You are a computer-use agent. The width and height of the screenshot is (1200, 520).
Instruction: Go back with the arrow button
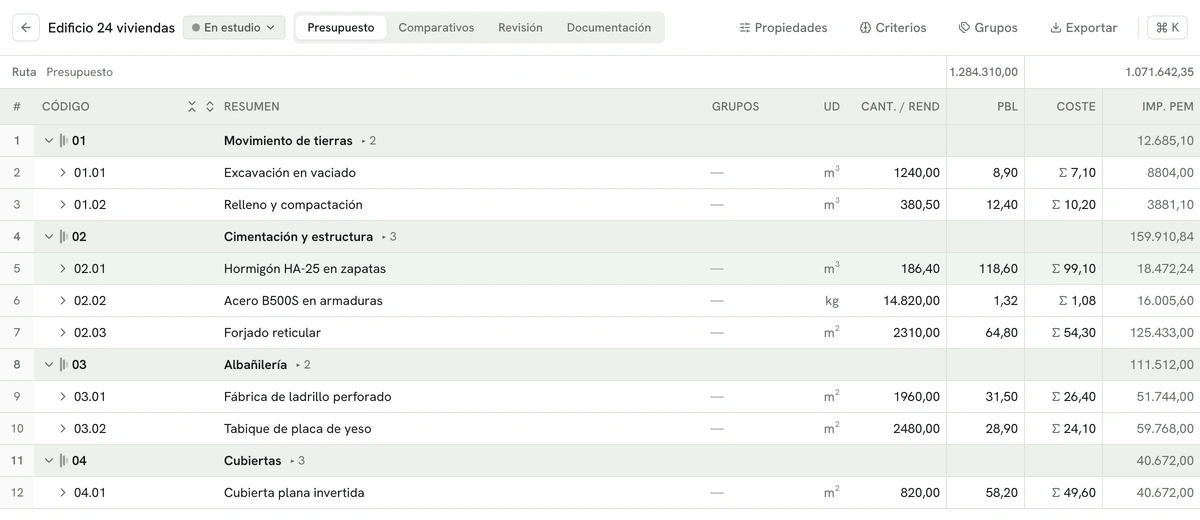click(25, 28)
